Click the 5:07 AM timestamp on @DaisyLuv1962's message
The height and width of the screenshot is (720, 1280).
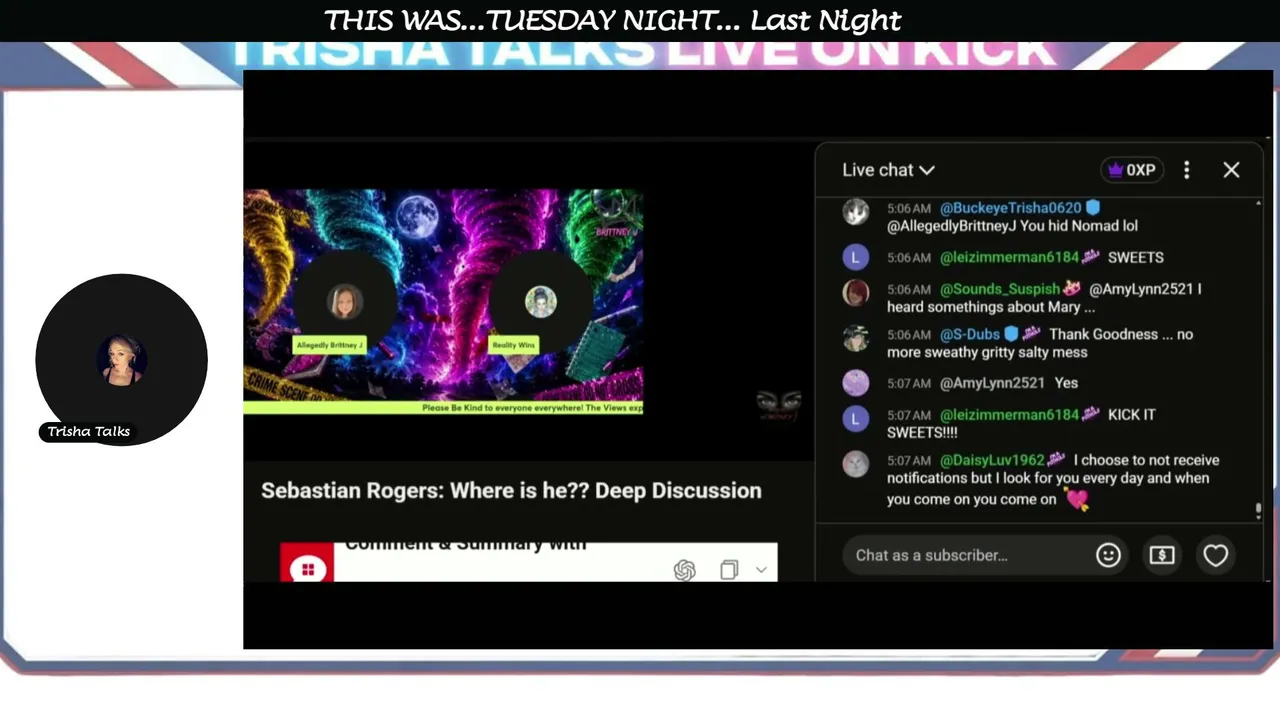pos(909,461)
